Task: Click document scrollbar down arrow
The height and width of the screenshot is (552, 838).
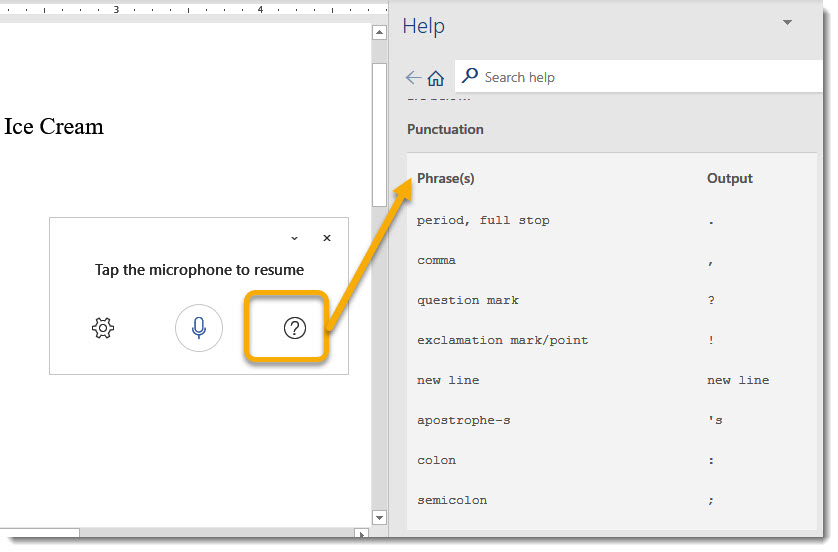Action: click(x=379, y=517)
